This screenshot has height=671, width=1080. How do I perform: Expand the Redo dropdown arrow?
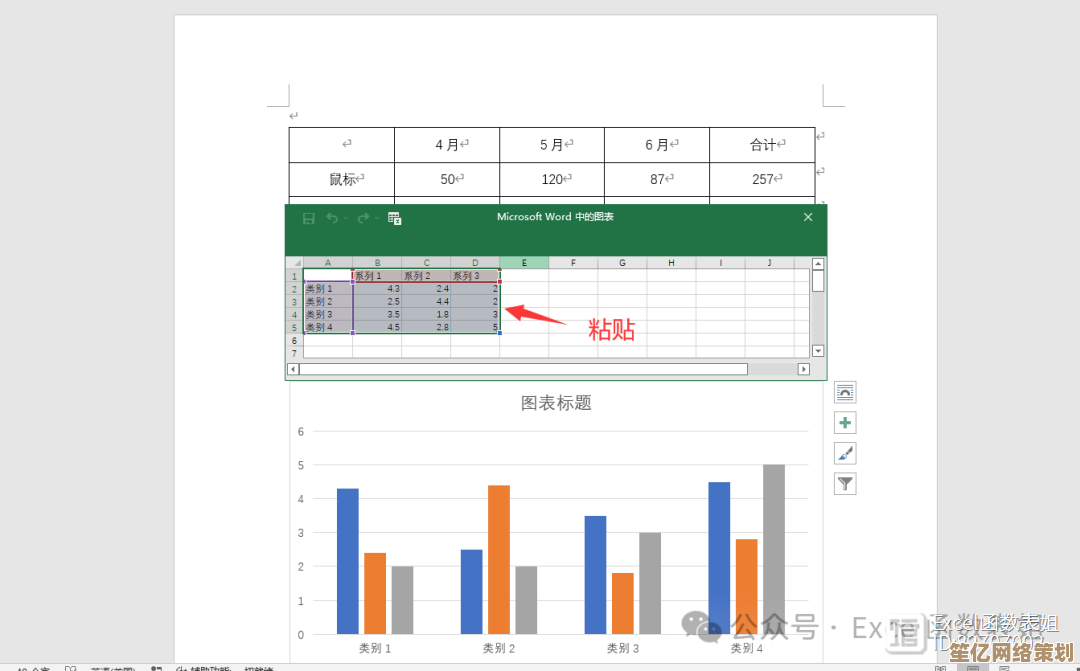click(x=377, y=218)
